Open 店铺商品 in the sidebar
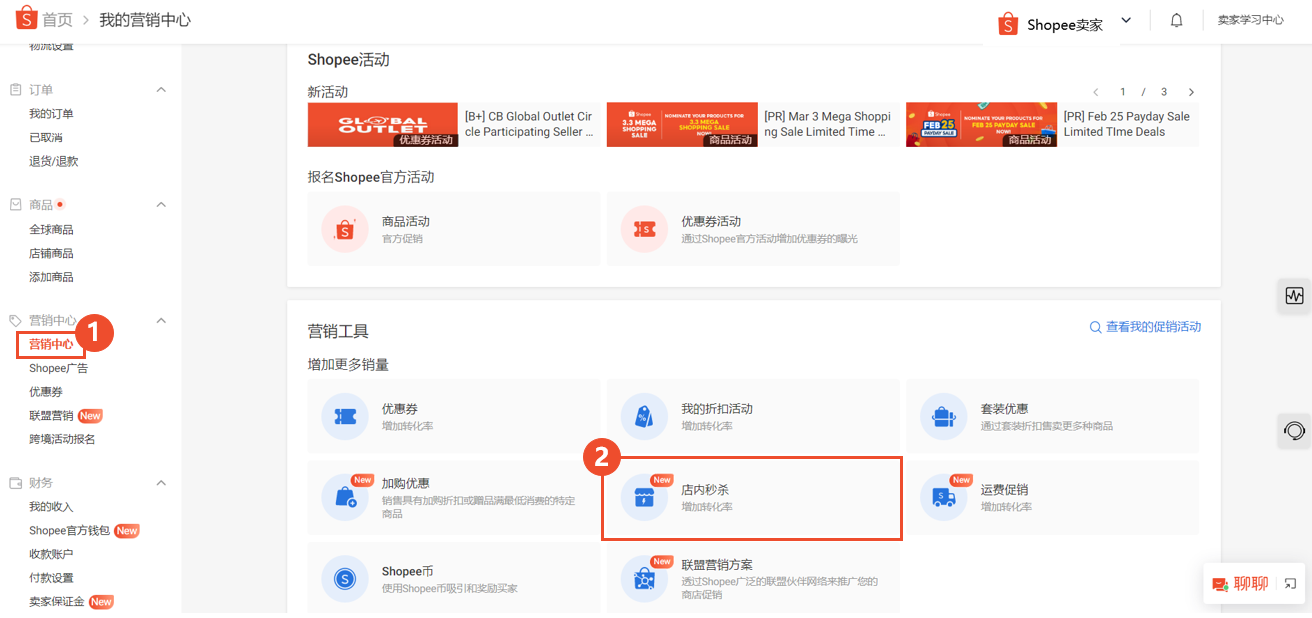This screenshot has width=1312, height=618. (51, 254)
